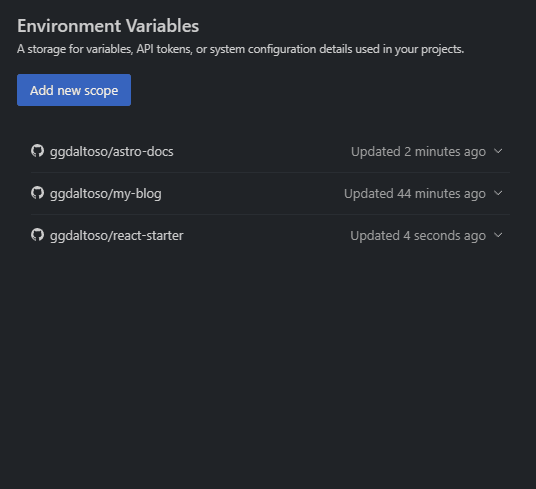
Task: Click GitHub icon beside ggdaltoso/my-blog
Action: tap(38, 193)
